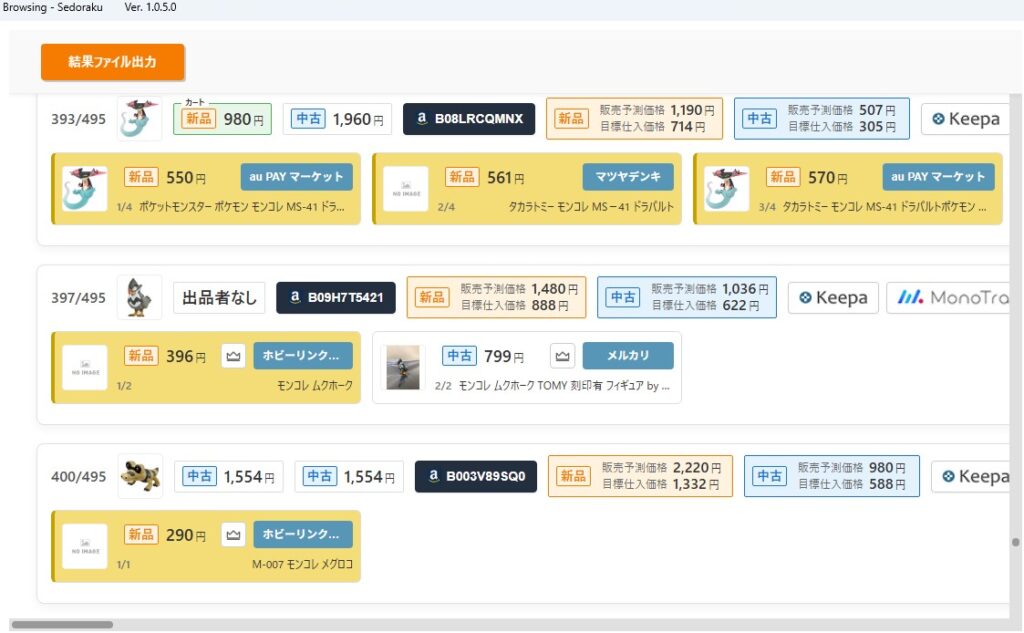1024x633 pixels.
Task: Open Keepa for item 397/495
Action: (833, 297)
